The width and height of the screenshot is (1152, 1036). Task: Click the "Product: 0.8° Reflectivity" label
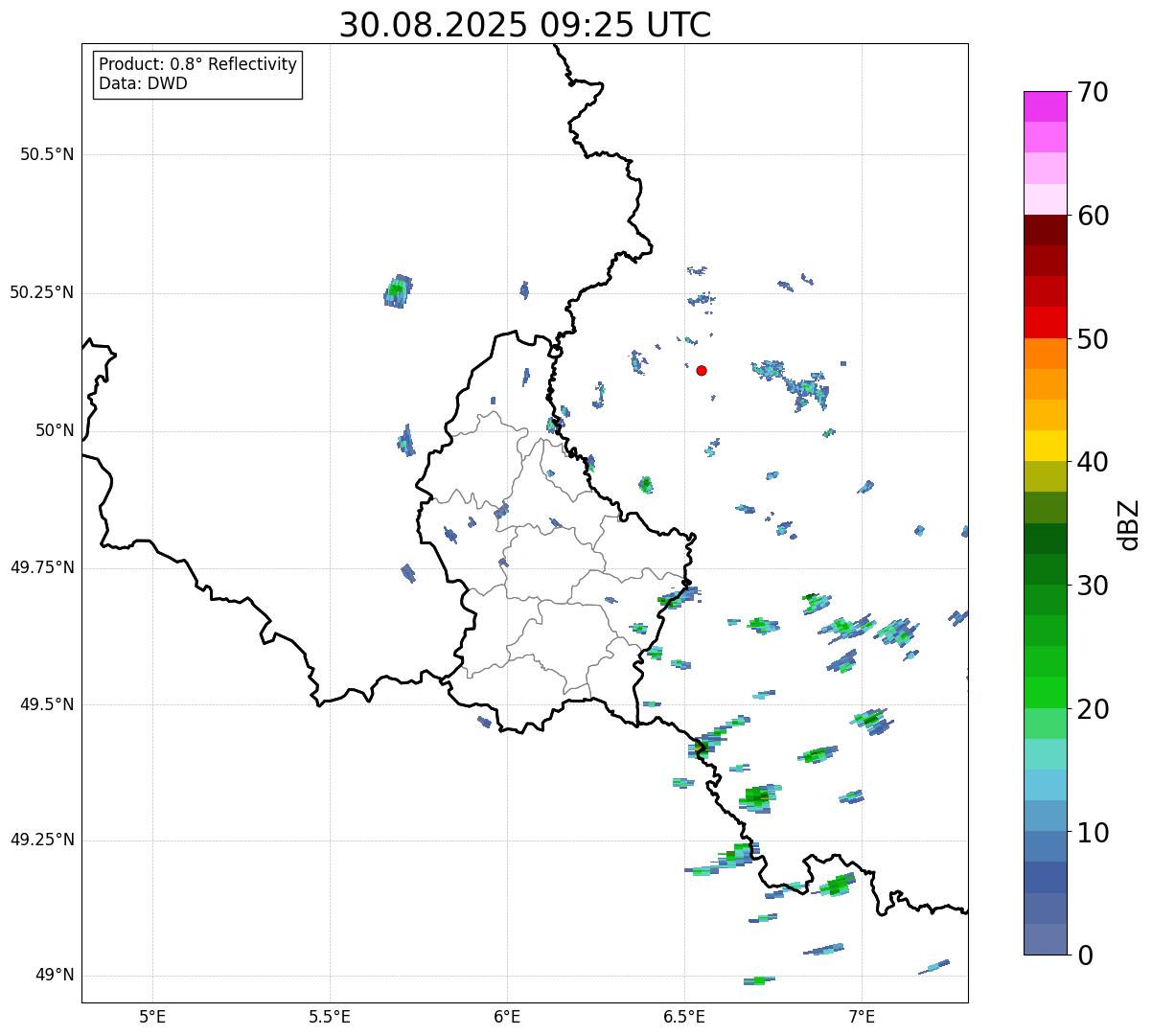198,64
